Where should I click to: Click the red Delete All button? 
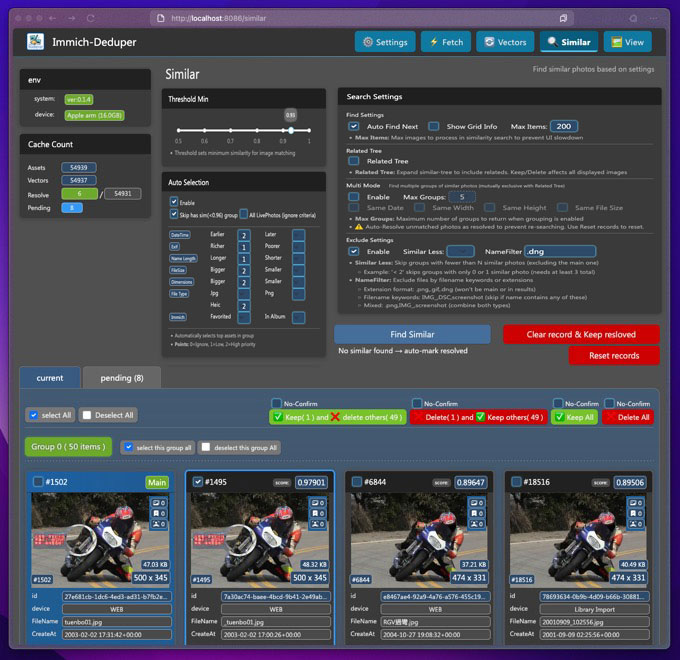pyautogui.click(x=628, y=417)
